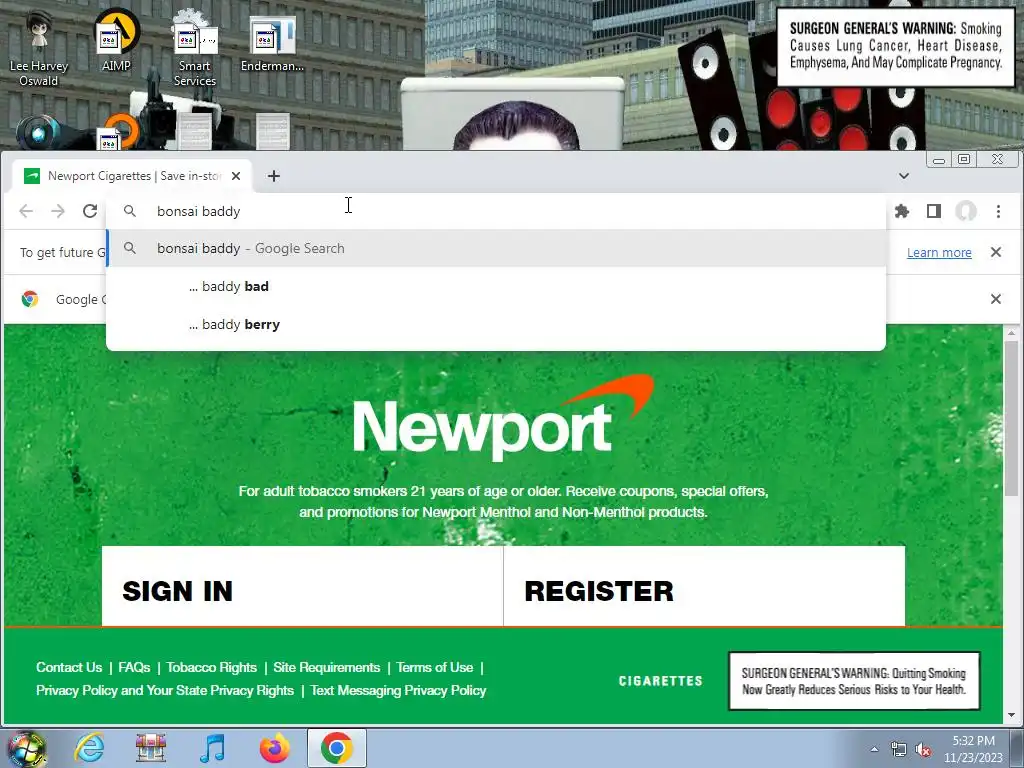Viewport: 1024px width, 768px height.
Task: Click the search magnifier in address bar
Action: coord(130,211)
